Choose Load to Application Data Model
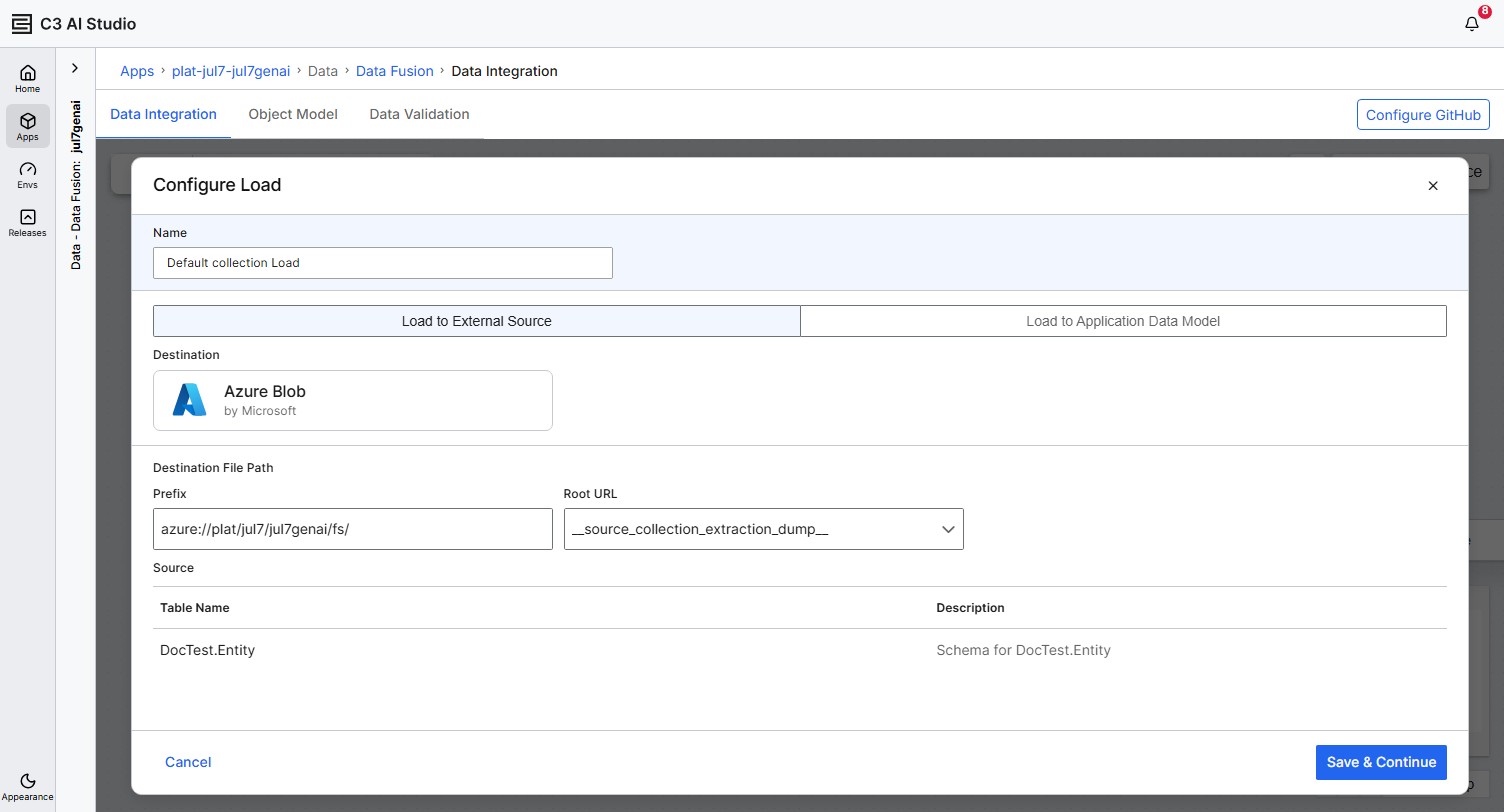The image size is (1504, 812). click(1123, 321)
